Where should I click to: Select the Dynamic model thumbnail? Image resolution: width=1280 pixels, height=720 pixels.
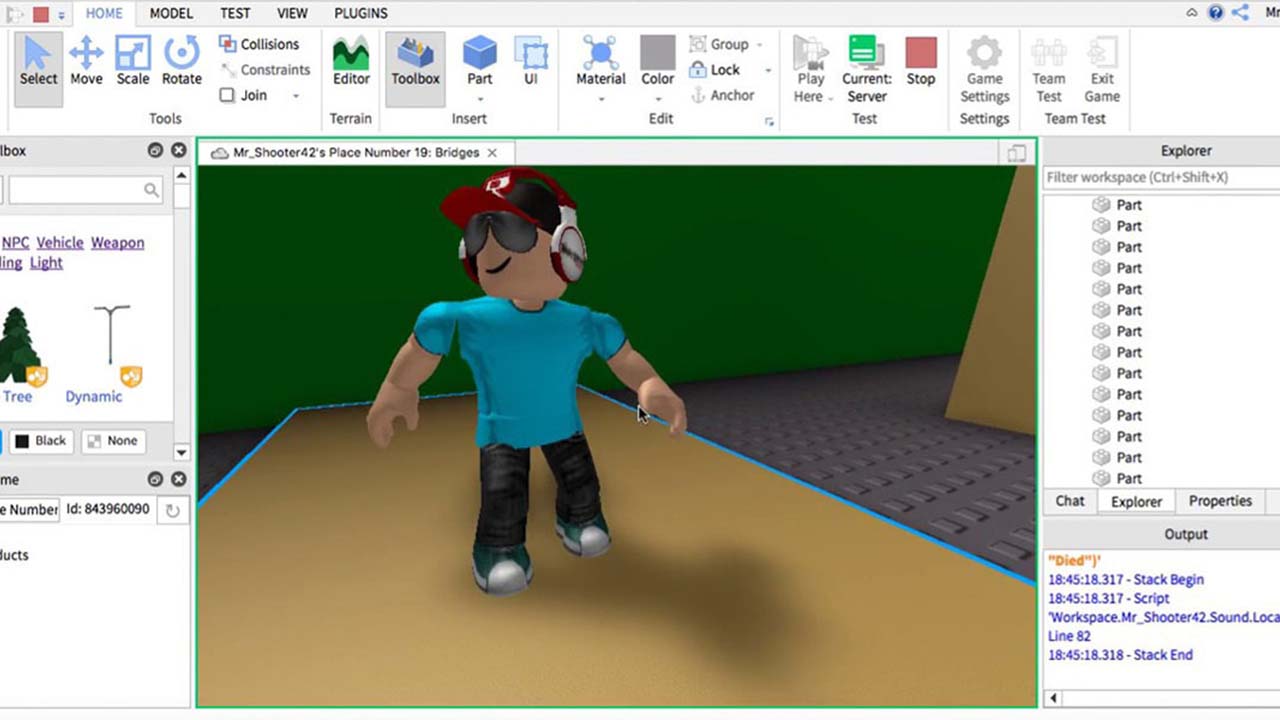click(x=110, y=346)
